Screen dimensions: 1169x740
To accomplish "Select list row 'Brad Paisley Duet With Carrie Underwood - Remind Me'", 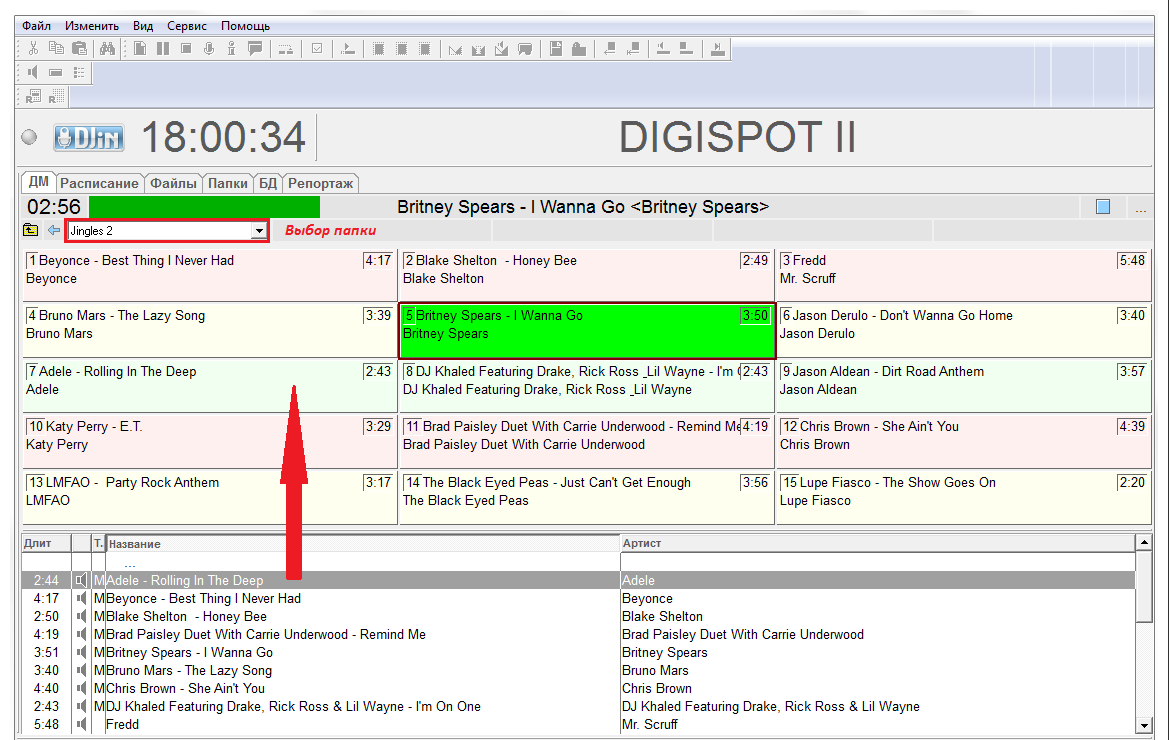I will pos(579,635).
